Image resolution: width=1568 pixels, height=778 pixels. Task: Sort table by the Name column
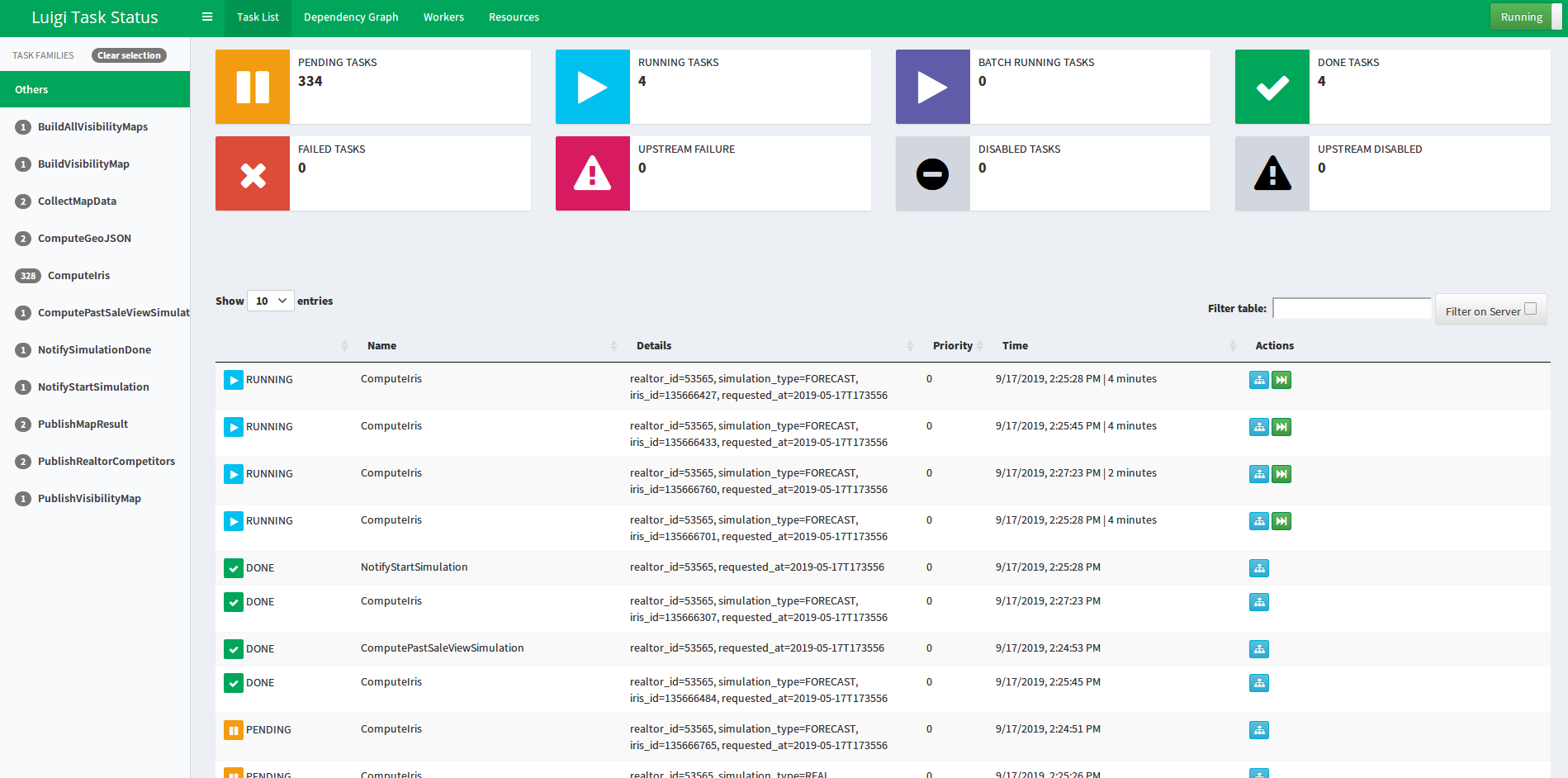pos(487,345)
